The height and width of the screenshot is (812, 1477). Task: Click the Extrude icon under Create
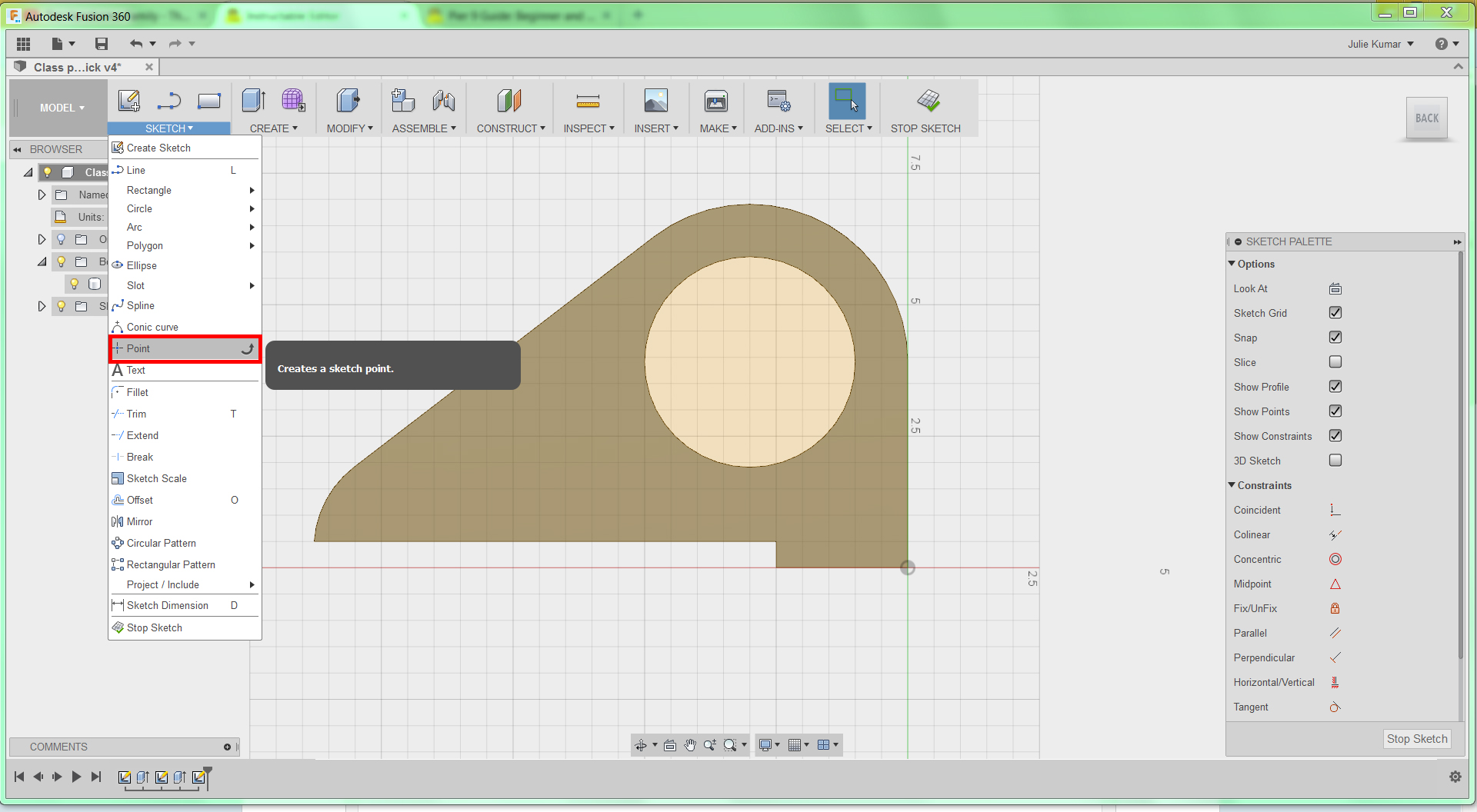pyautogui.click(x=254, y=101)
